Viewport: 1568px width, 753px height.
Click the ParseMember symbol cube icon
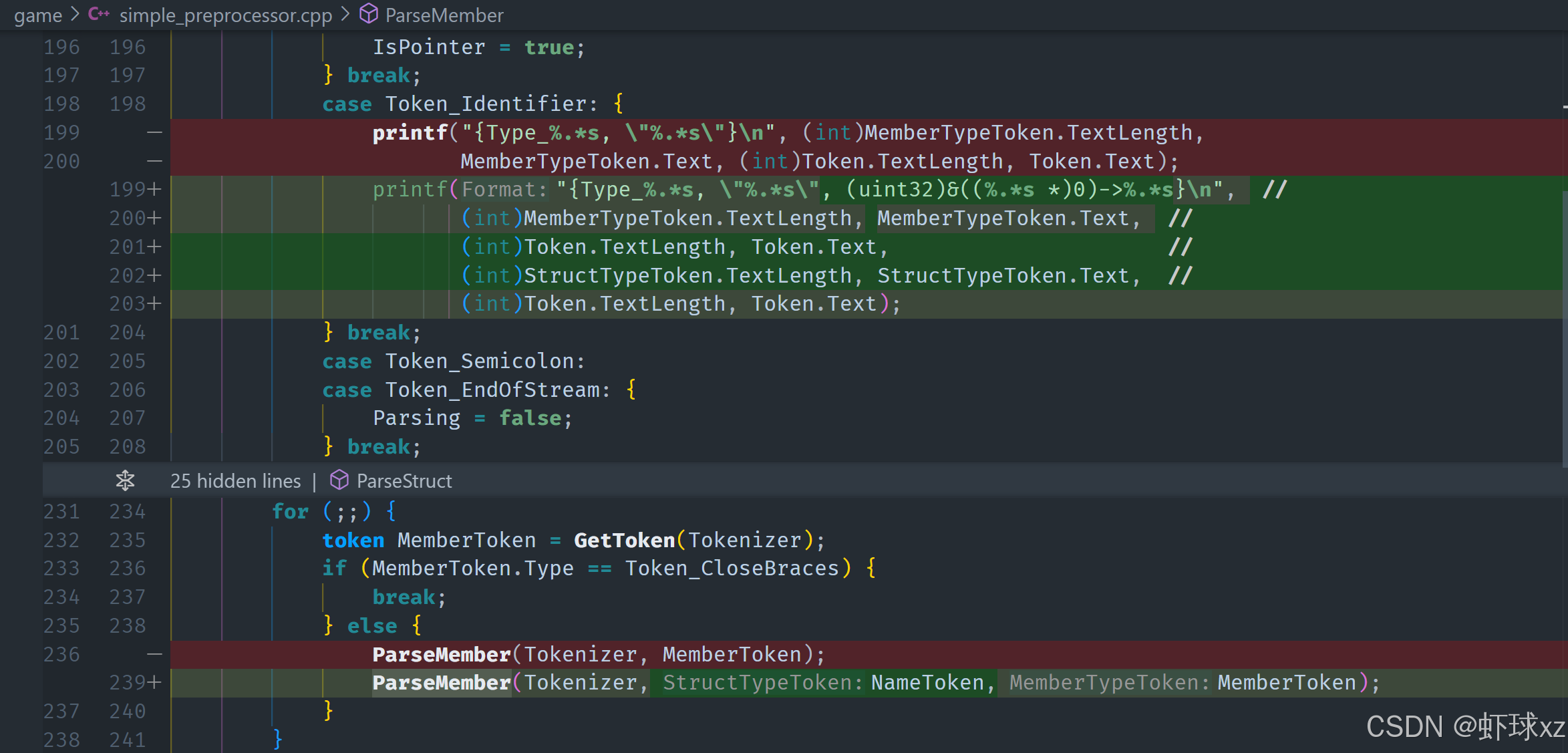(x=369, y=14)
